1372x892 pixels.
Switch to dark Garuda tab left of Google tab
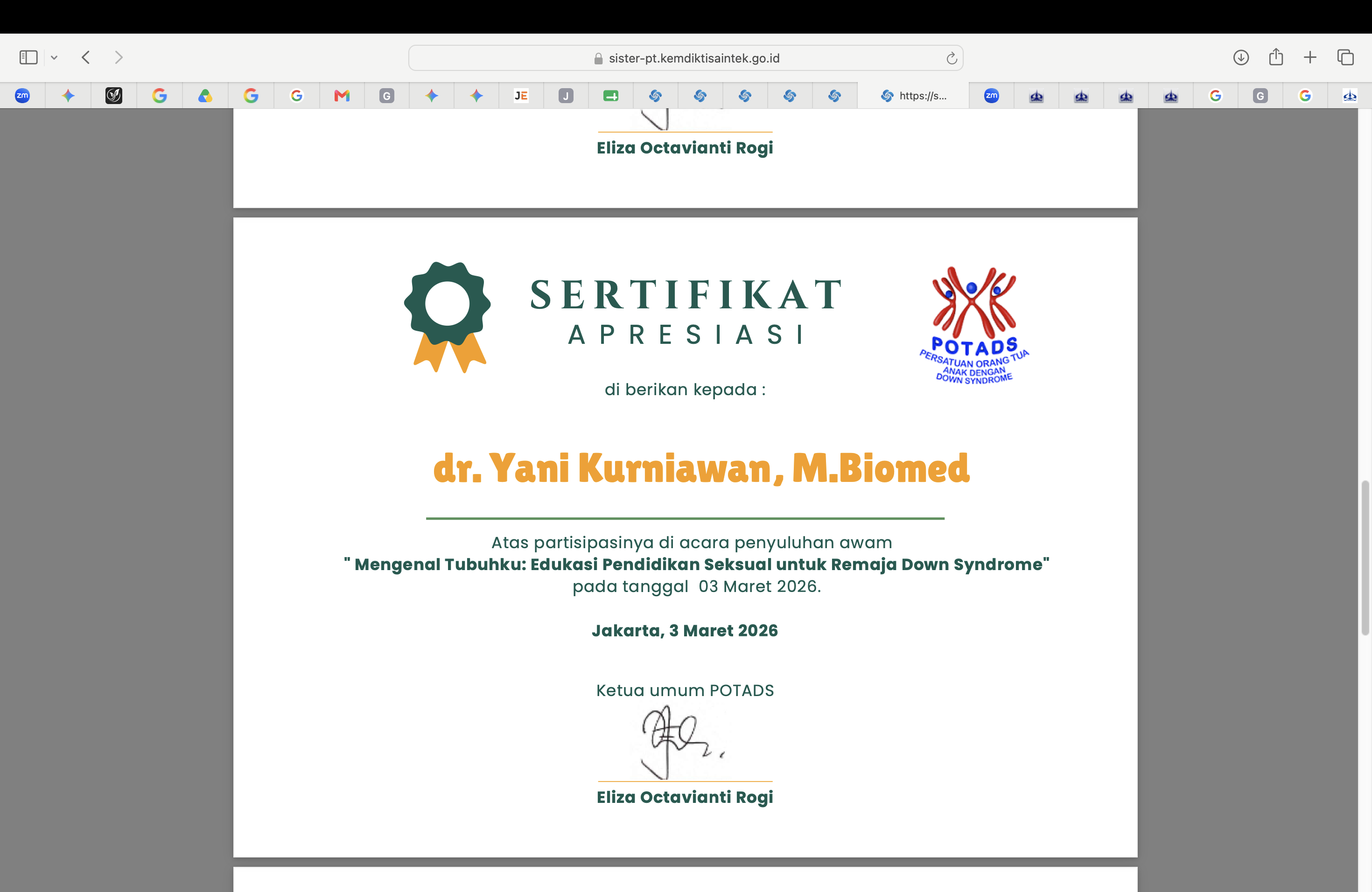tap(1171, 96)
